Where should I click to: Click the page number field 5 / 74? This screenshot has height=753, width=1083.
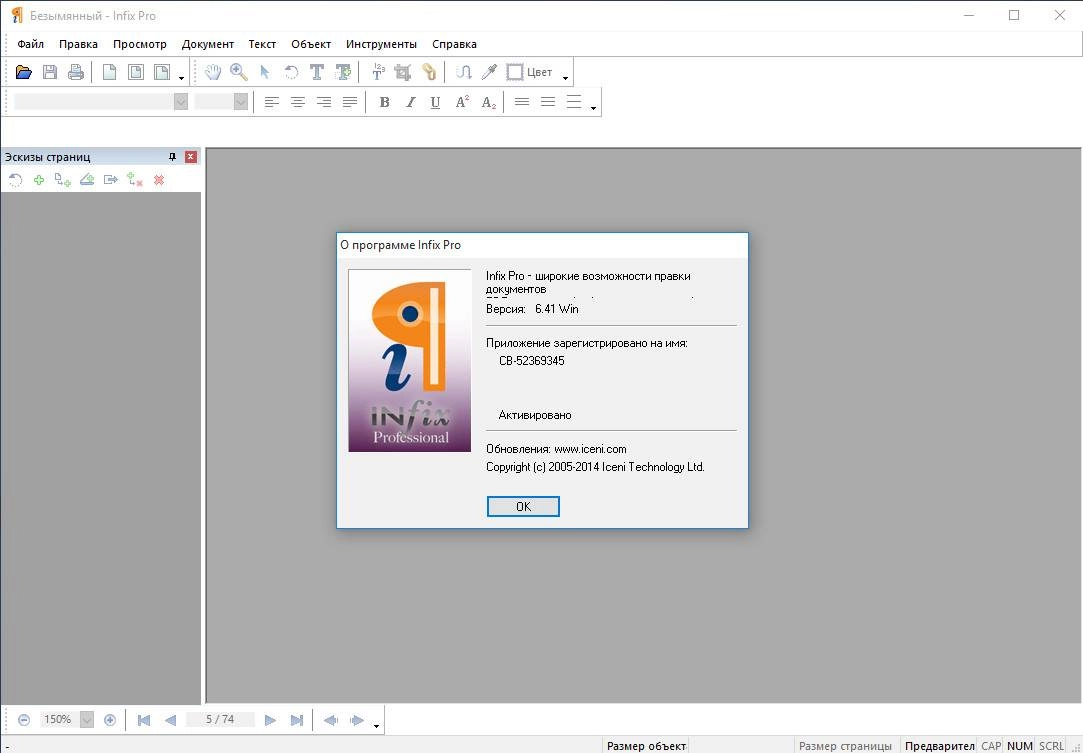(220, 720)
